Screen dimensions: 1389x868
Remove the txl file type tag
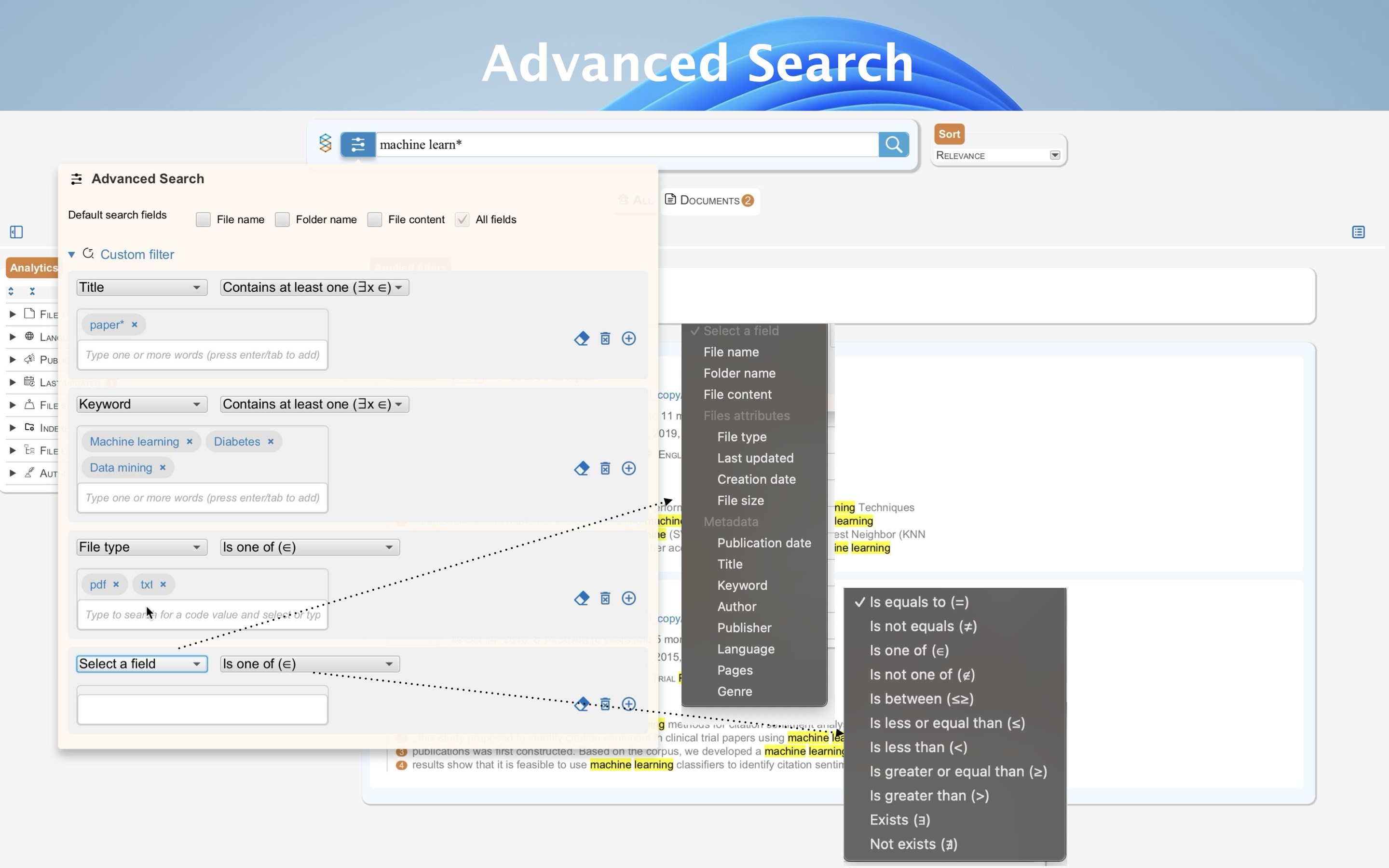click(163, 584)
